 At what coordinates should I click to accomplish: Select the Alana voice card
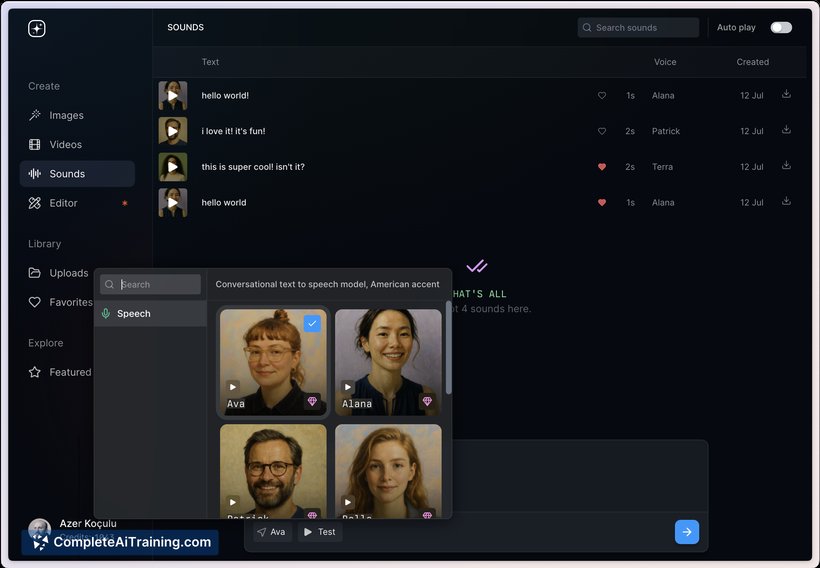(x=388, y=362)
